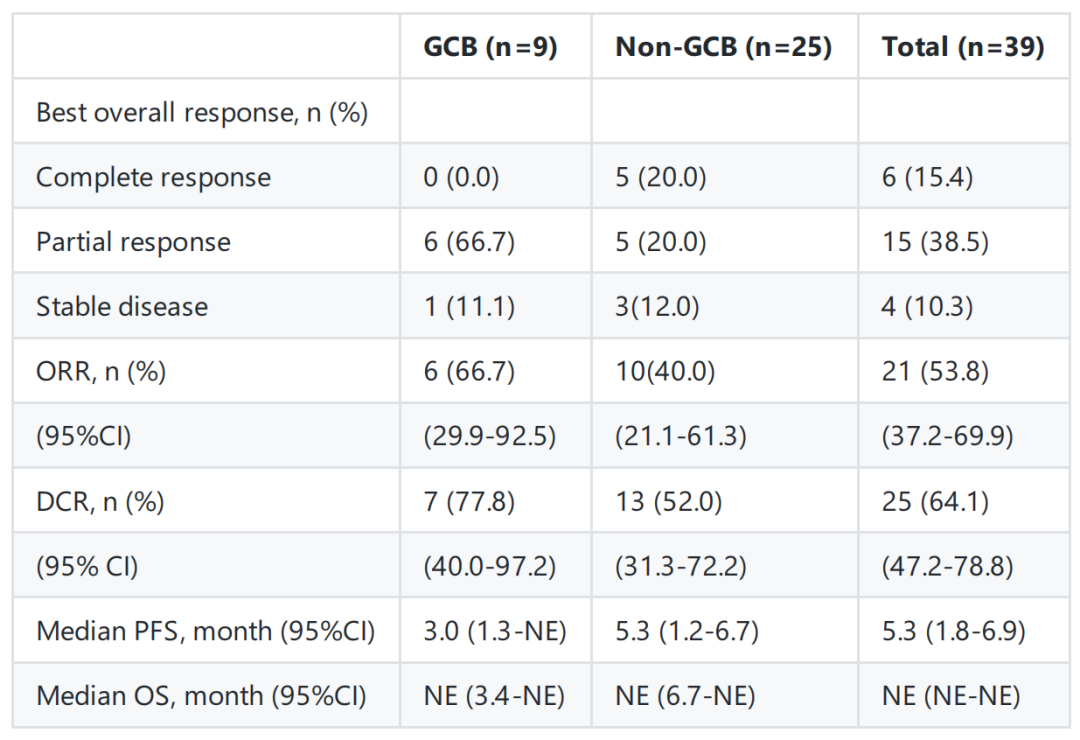Select the Best overall response row label
This screenshot has width=1080, height=740.
click(x=202, y=112)
